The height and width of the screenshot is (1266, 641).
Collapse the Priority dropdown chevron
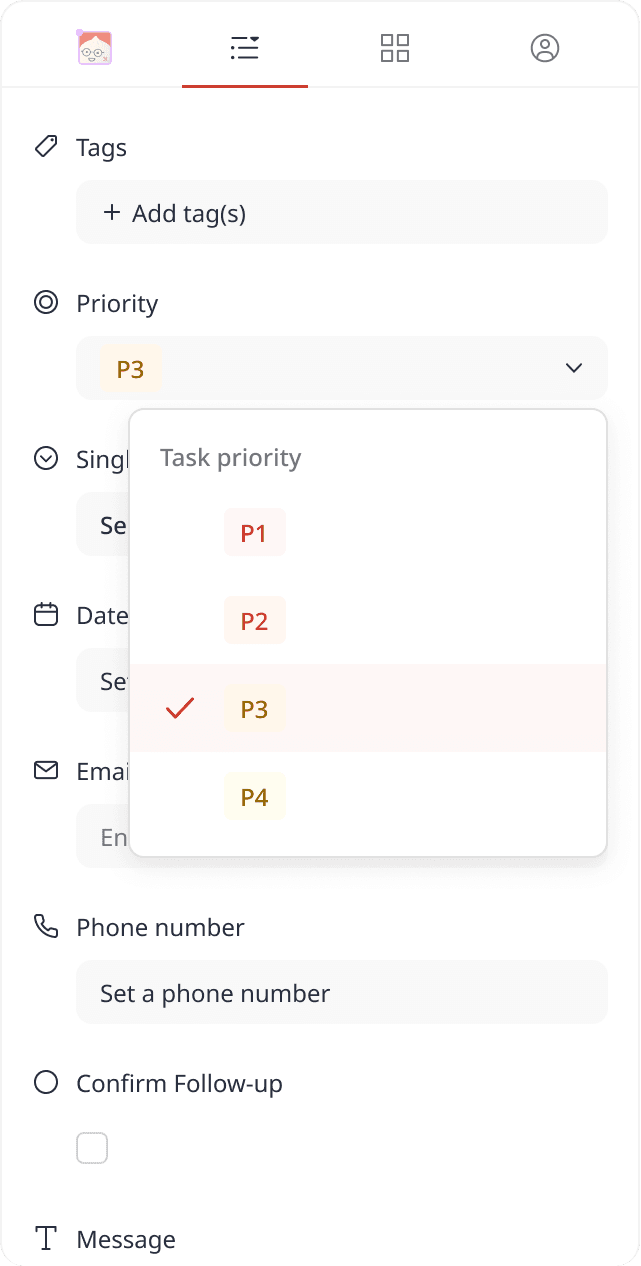(x=574, y=368)
